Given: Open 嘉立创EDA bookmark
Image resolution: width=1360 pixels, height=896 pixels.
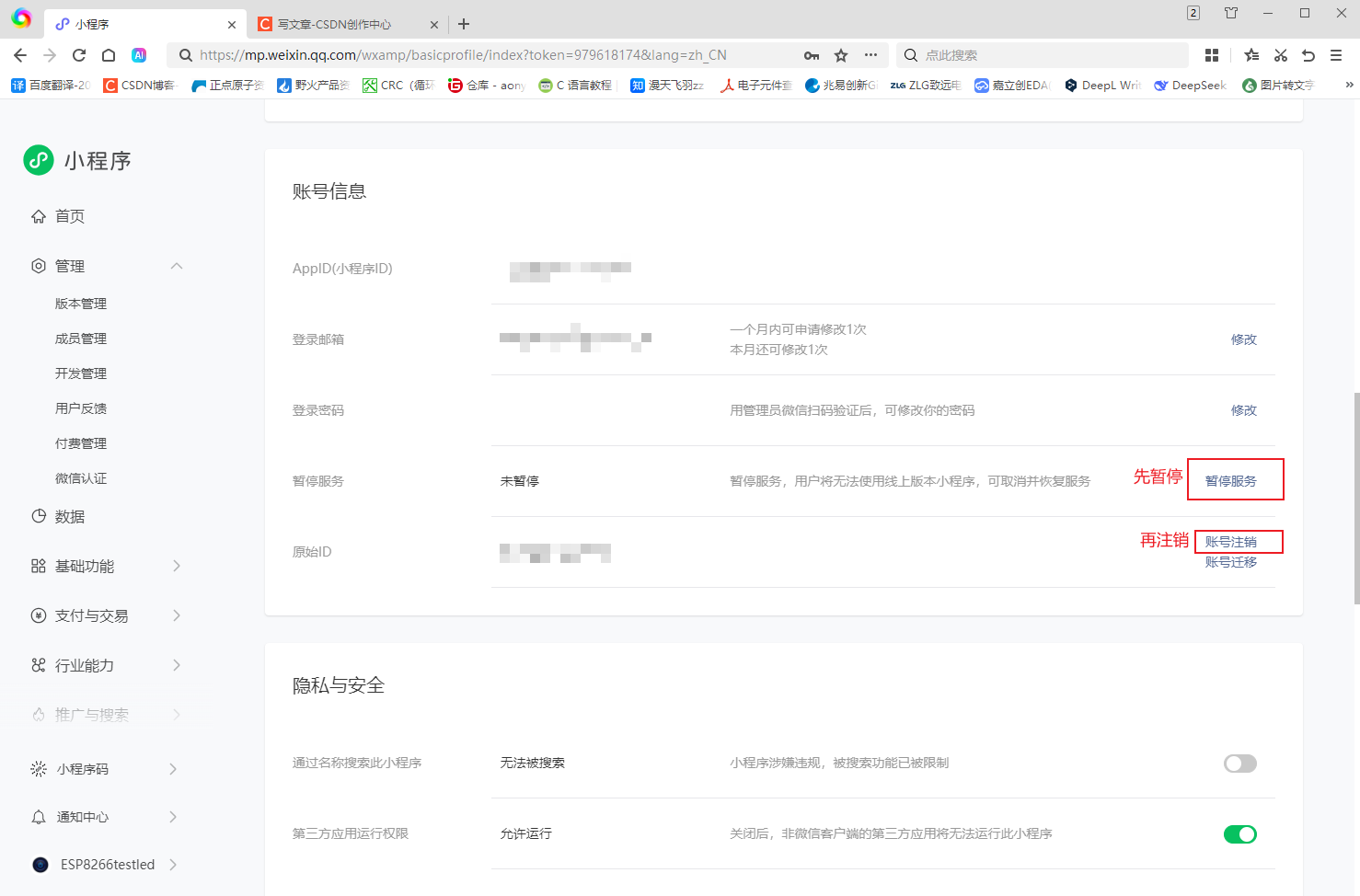Looking at the screenshot, I should 1012,86.
